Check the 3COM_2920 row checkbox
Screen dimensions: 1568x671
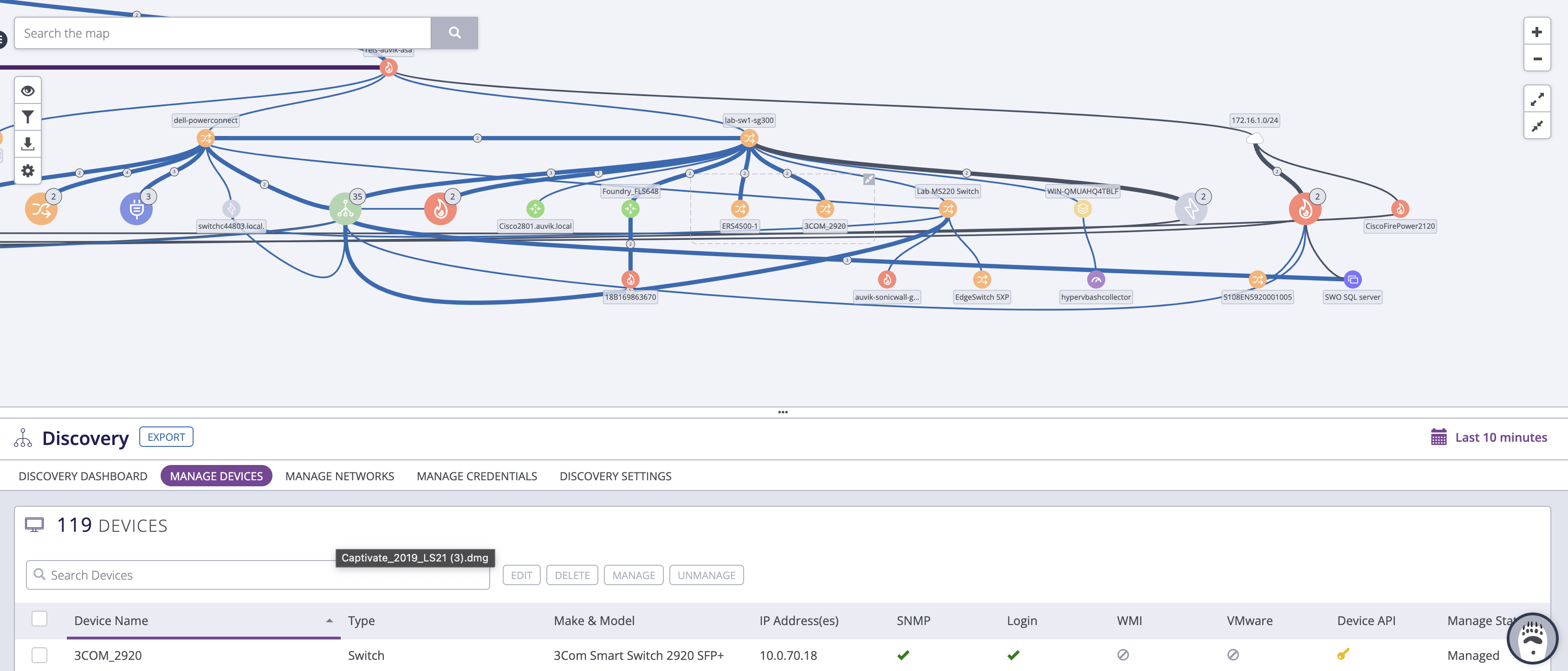(x=39, y=655)
